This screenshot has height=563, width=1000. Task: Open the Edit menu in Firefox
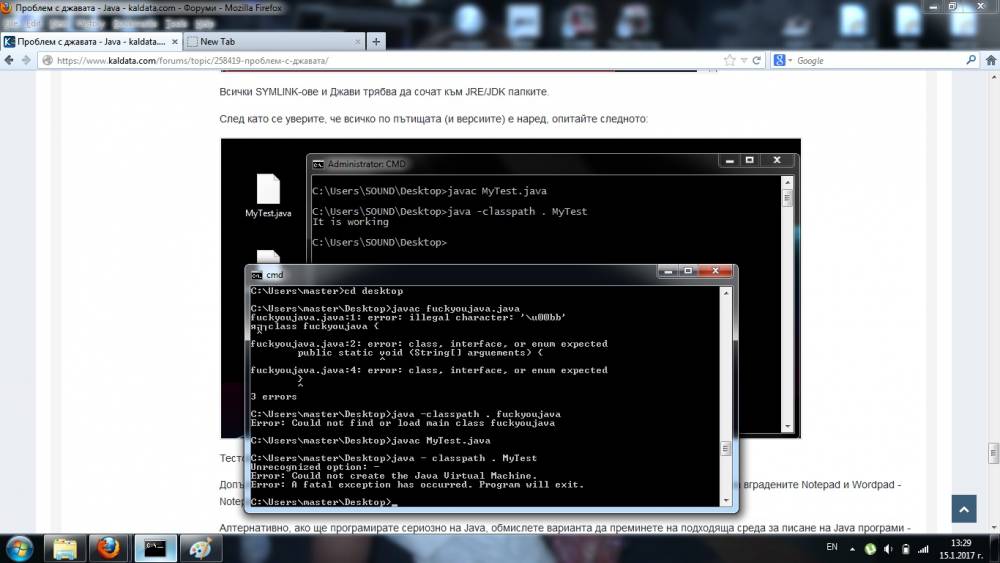click(32, 24)
